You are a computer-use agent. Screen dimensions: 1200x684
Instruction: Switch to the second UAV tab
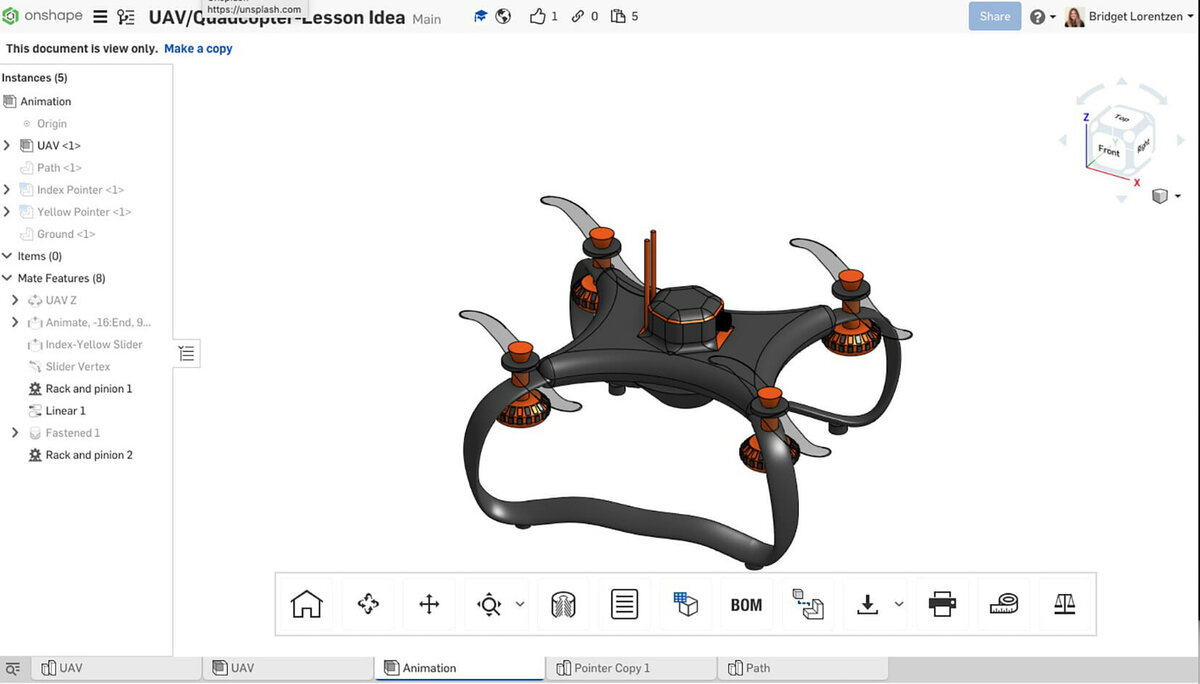coord(288,668)
